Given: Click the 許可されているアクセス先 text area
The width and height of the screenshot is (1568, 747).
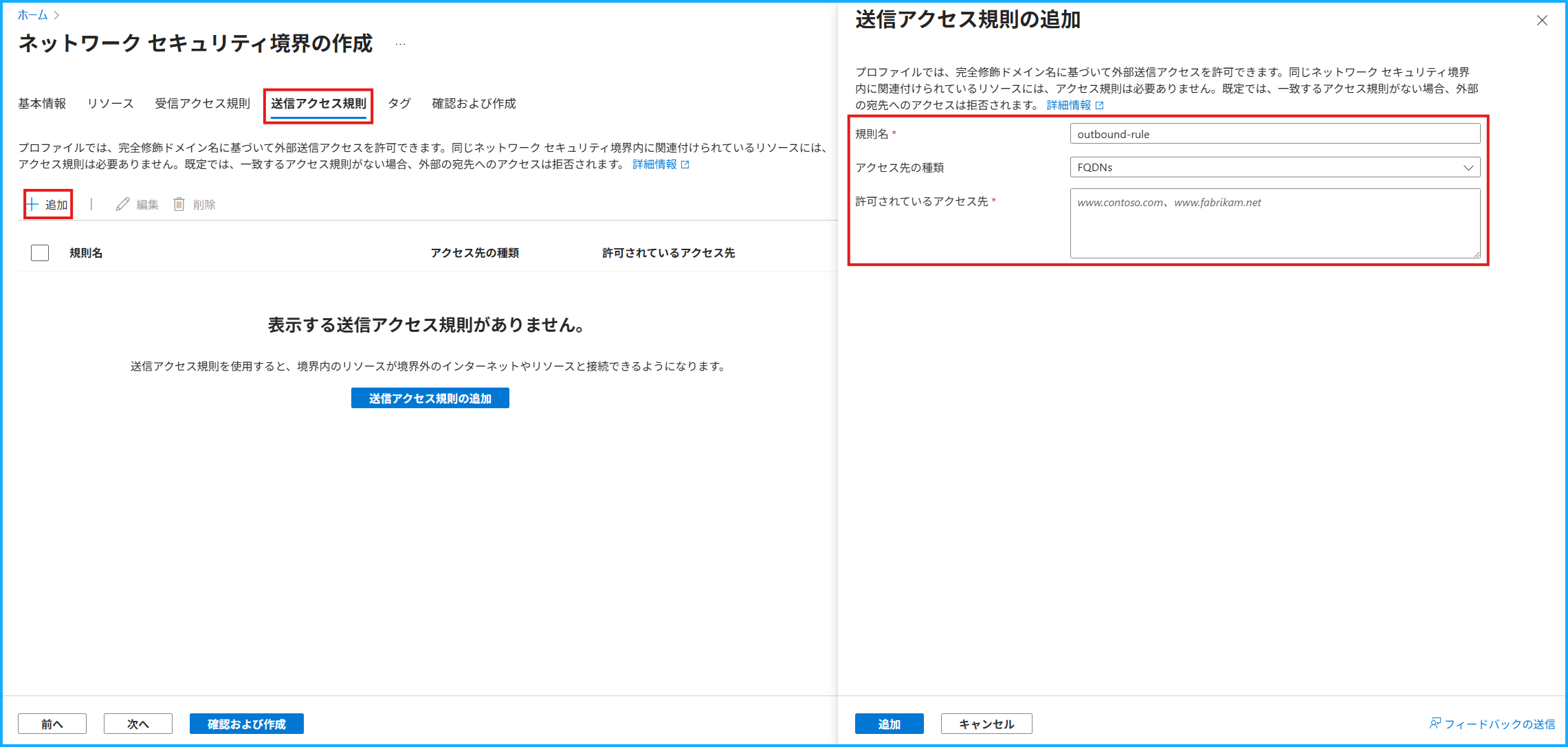Looking at the screenshot, I should [x=1274, y=223].
